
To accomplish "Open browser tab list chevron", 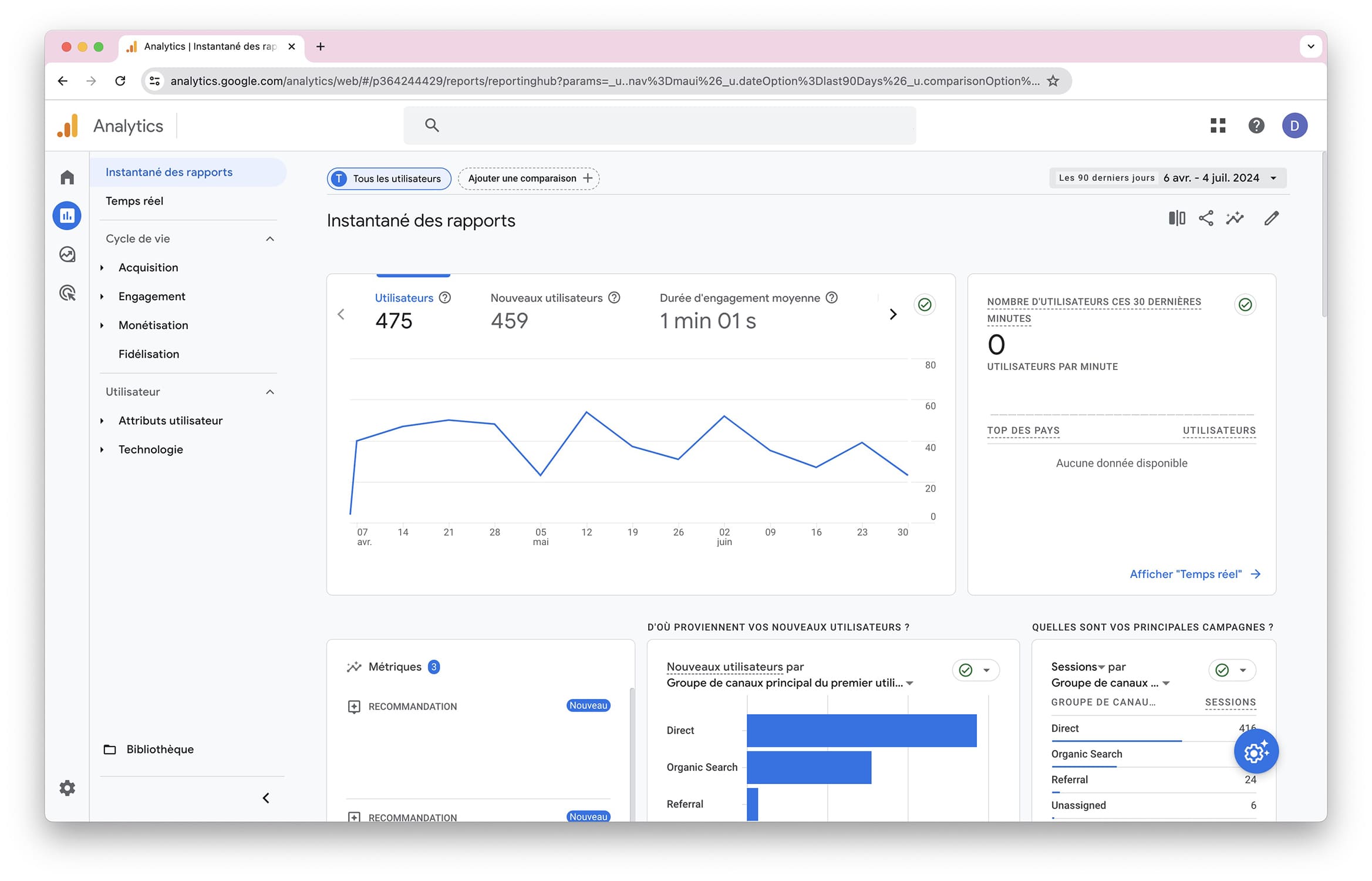I will tap(1310, 46).
